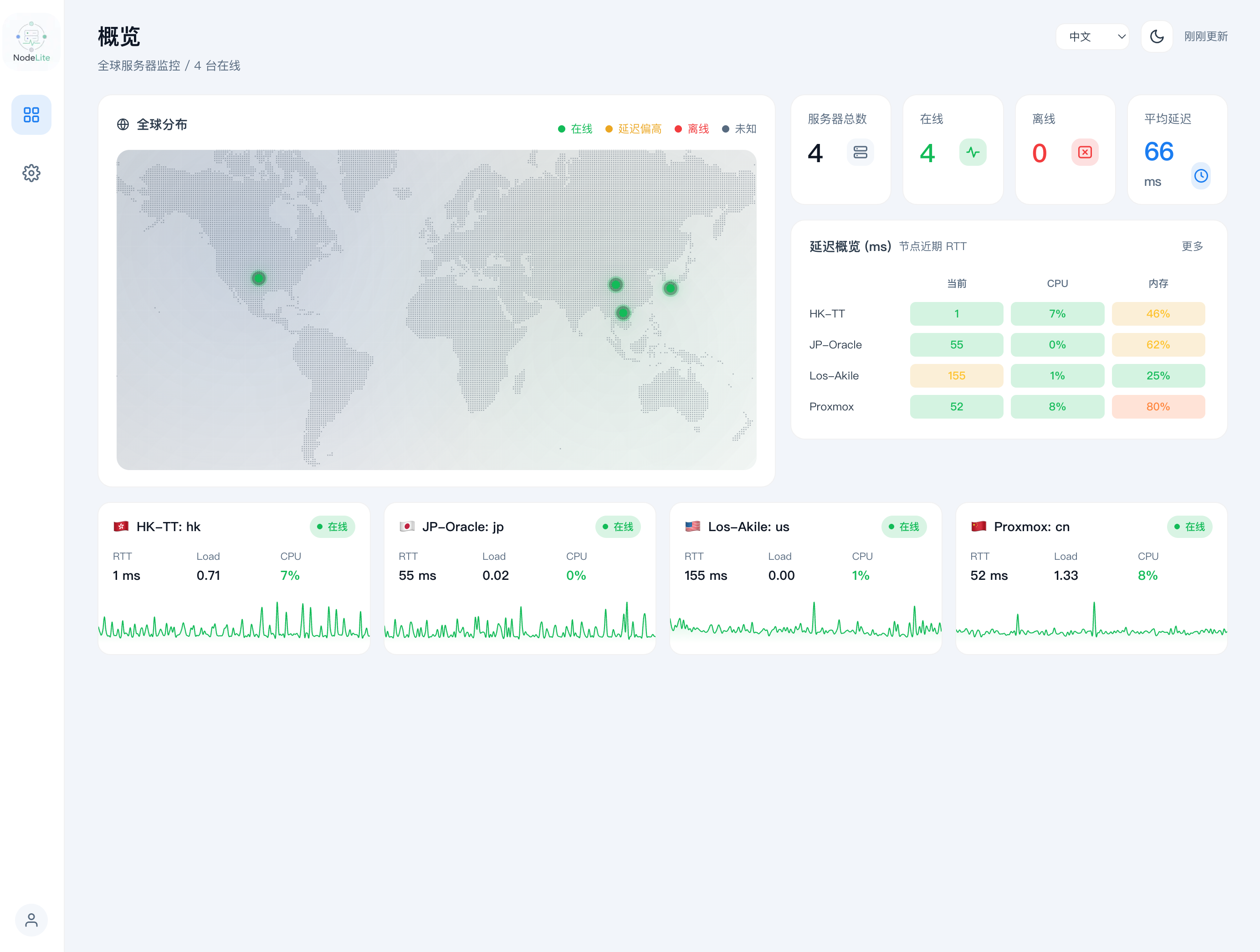Screen dimensions: 1260x952
Task: Click the 66 average latency value
Action: [x=1158, y=152]
